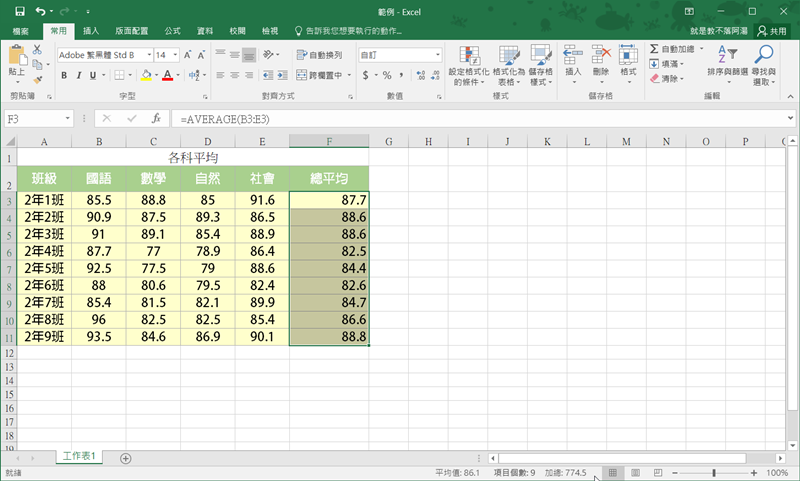Open the 公式 ribbon tab
This screenshot has width=800, height=481.
tap(172, 31)
